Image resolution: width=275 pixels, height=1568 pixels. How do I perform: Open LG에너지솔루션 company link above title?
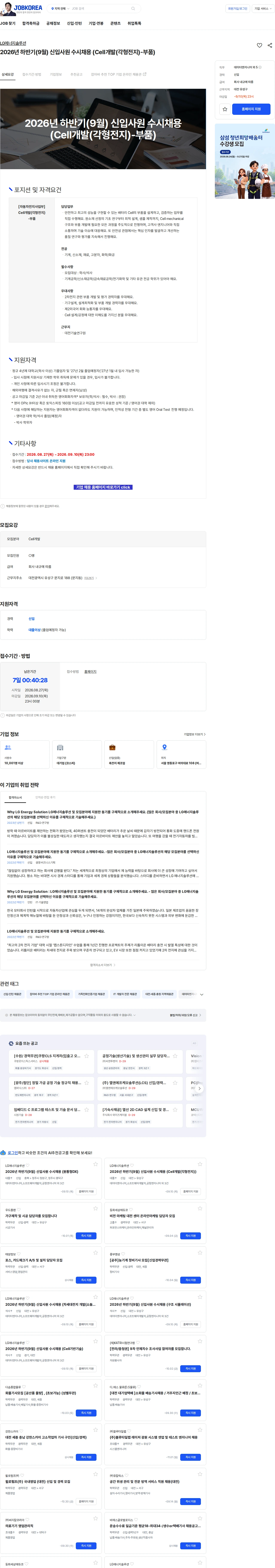coord(13,43)
